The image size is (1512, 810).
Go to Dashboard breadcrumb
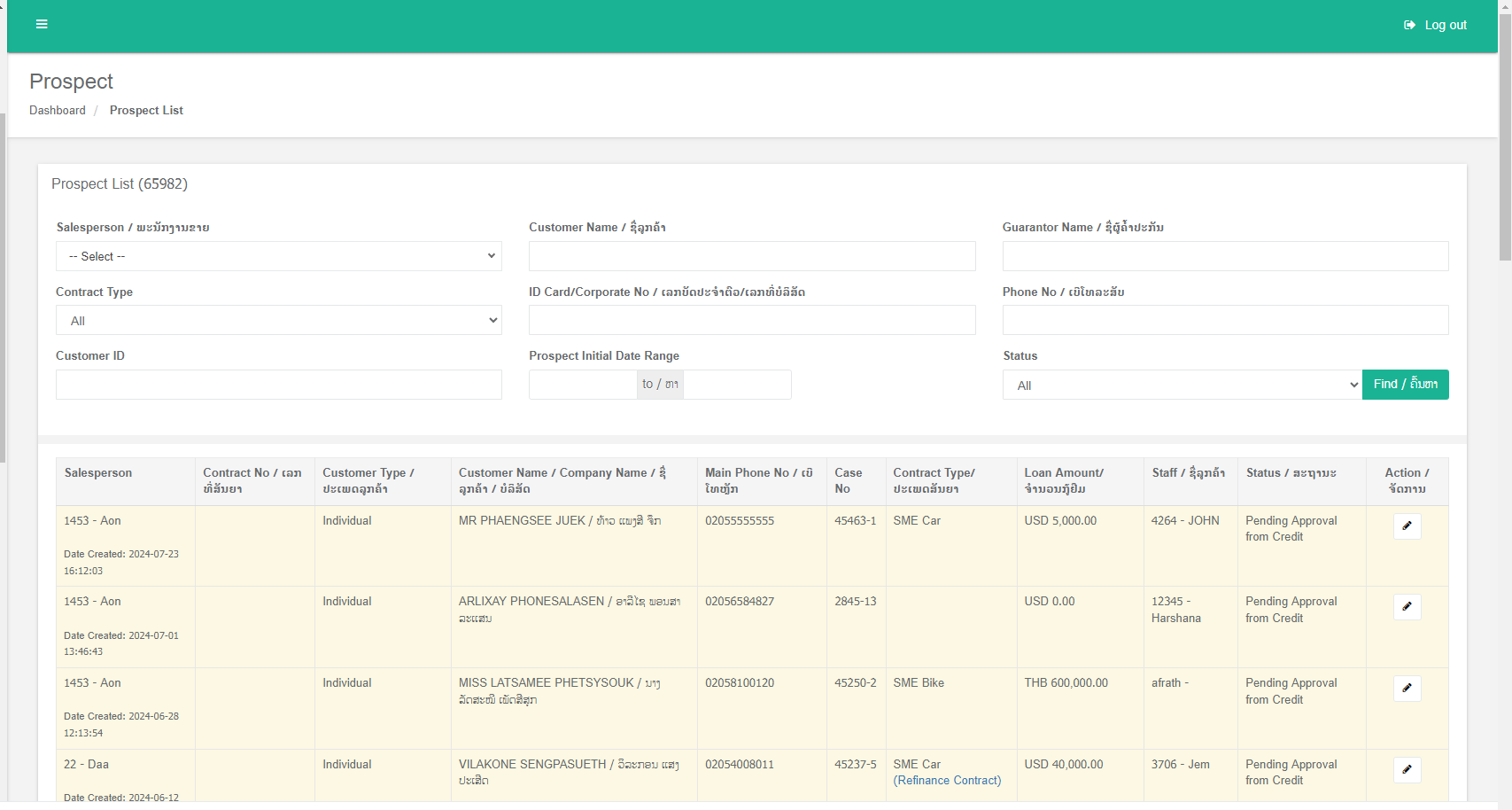[58, 111]
